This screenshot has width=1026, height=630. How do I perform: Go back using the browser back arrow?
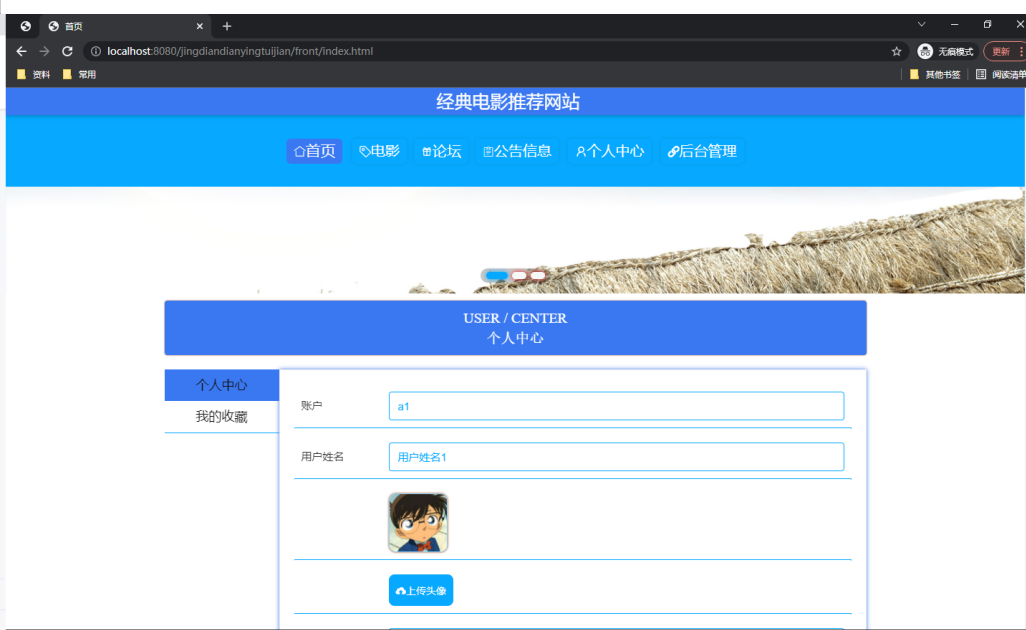(21, 51)
